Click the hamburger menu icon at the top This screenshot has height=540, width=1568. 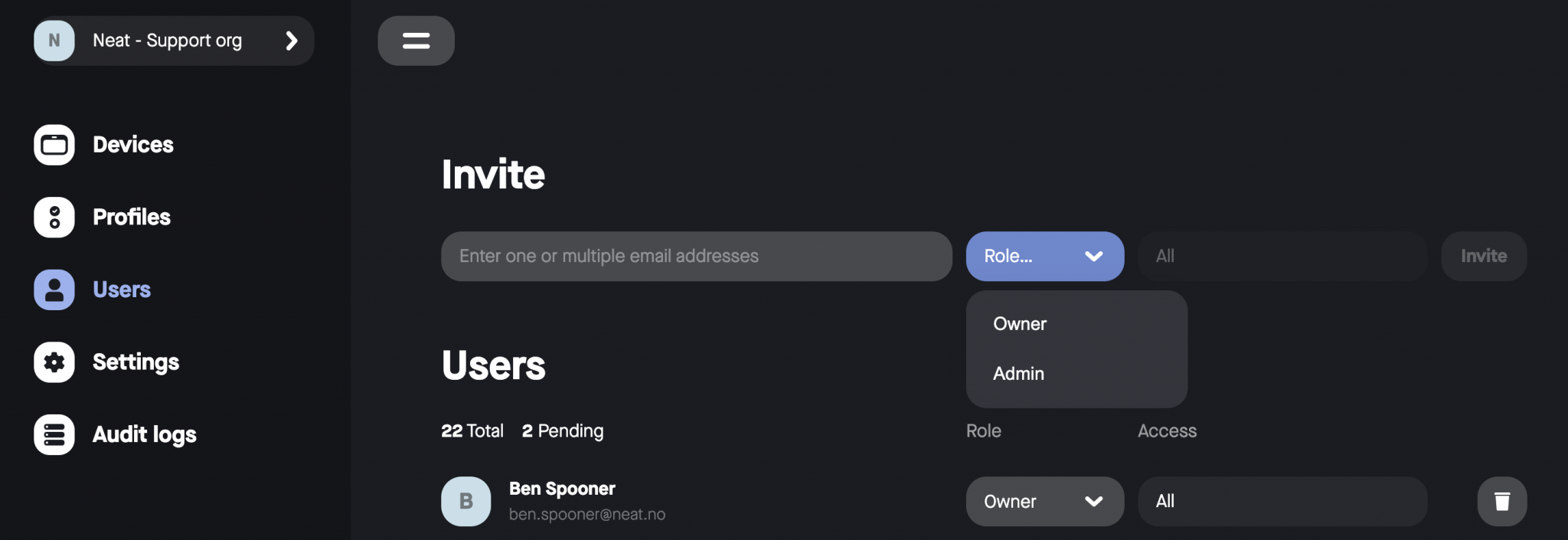pyautogui.click(x=416, y=40)
